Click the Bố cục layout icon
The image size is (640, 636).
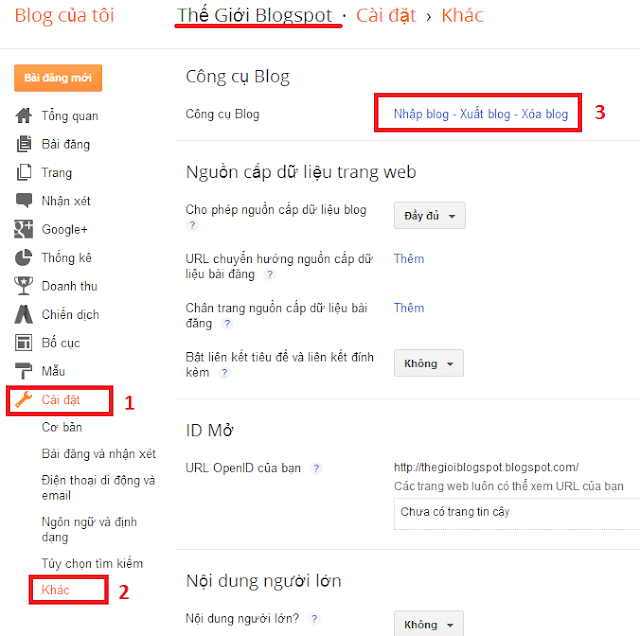tap(24, 342)
